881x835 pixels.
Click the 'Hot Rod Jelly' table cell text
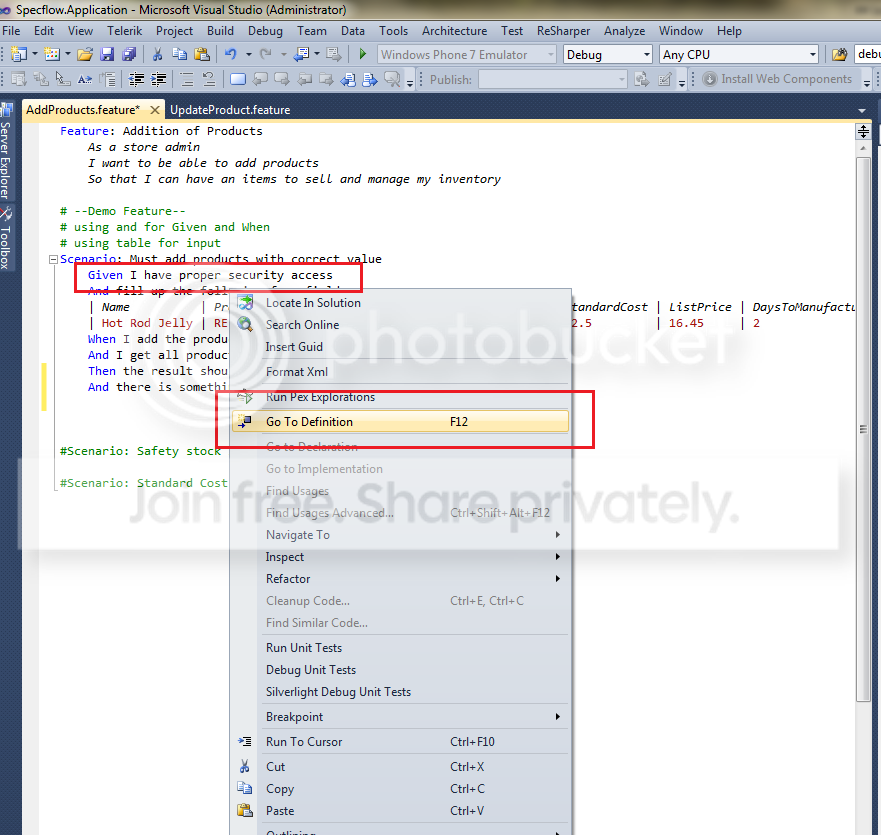point(147,323)
